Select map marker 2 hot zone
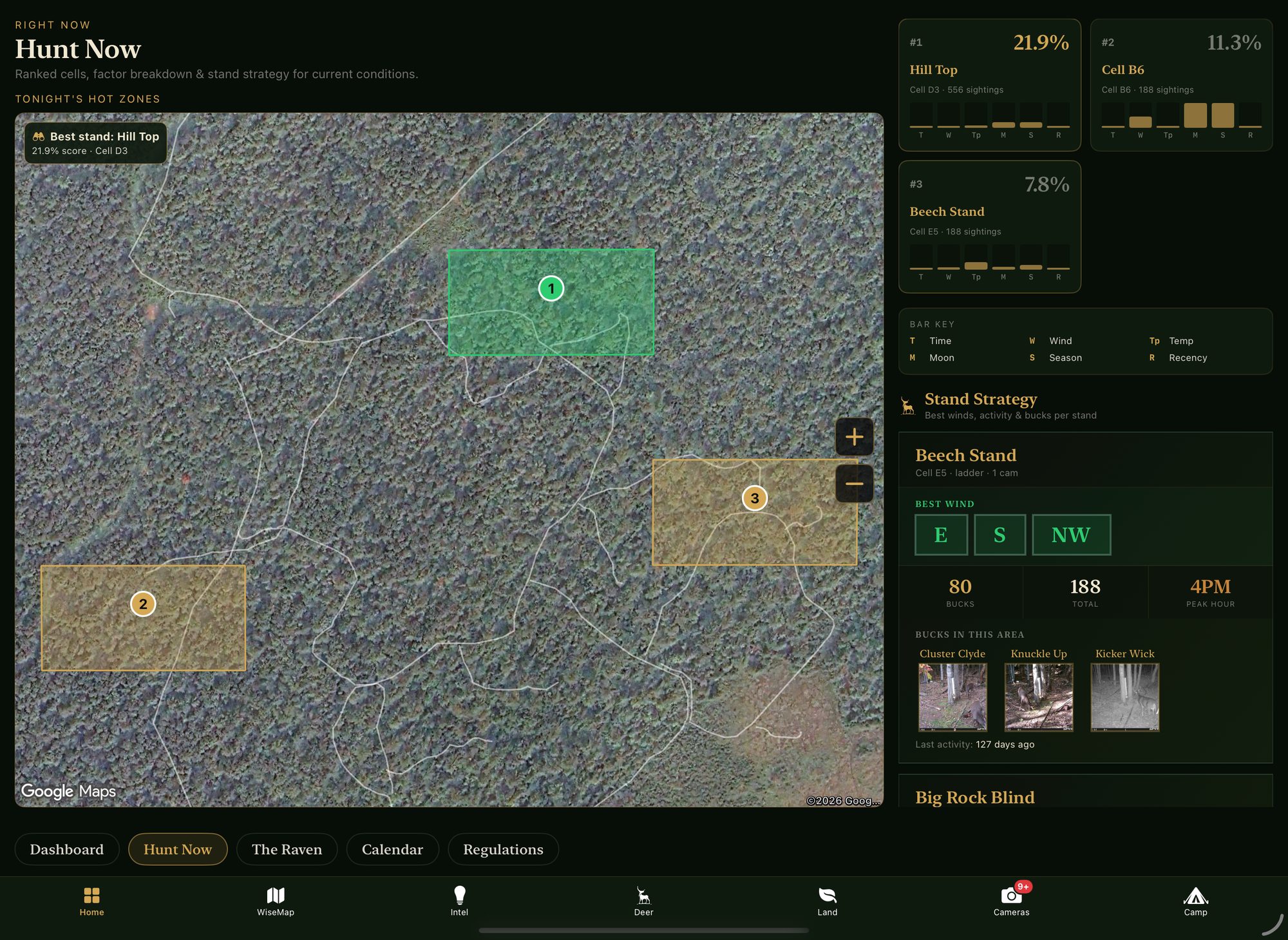The height and width of the screenshot is (940, 1288). [x=143, y=604]
